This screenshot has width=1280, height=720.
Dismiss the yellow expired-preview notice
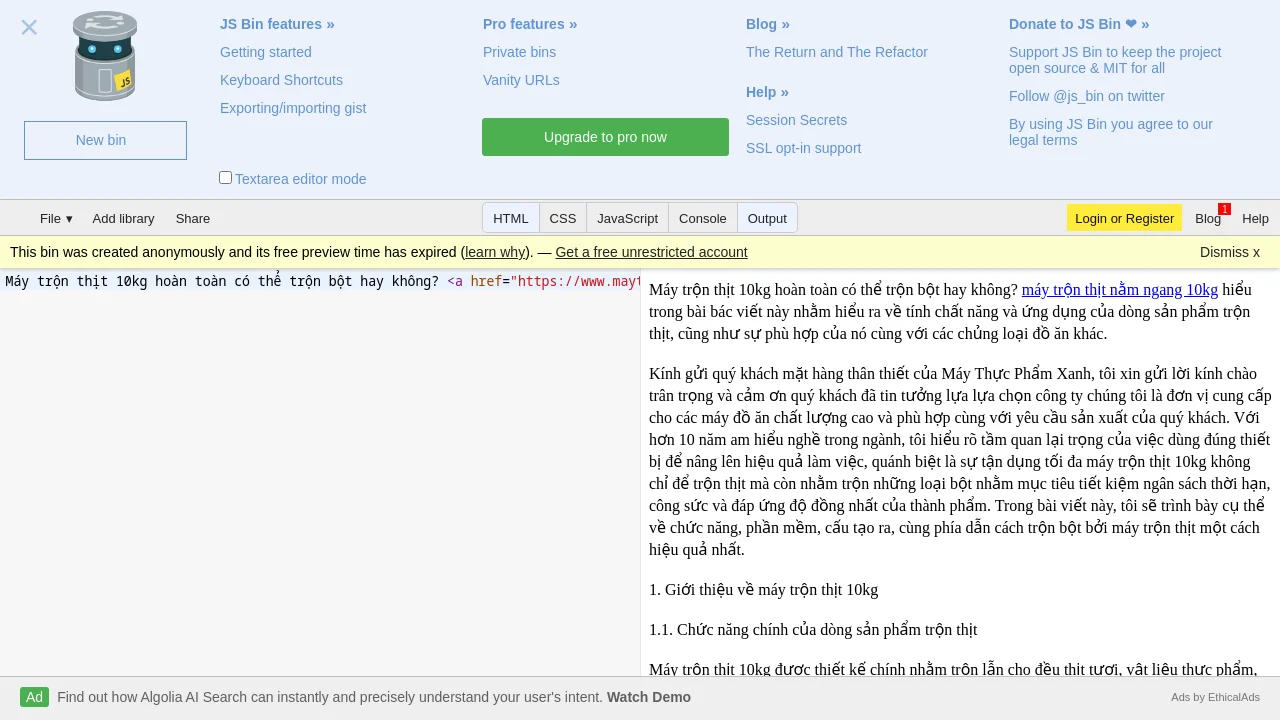click(x=1230, y=252)
